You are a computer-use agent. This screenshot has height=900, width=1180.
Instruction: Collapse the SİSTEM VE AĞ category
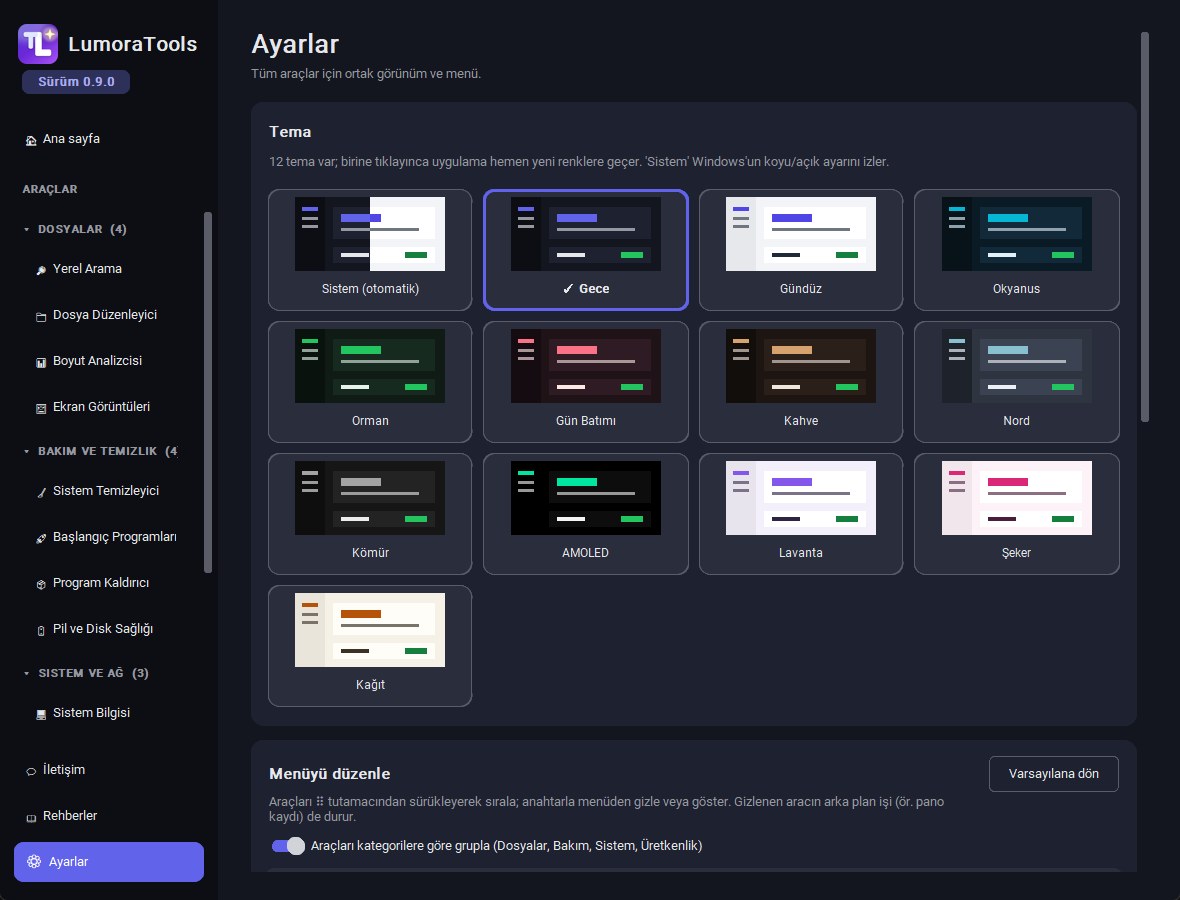click(86, 673)
